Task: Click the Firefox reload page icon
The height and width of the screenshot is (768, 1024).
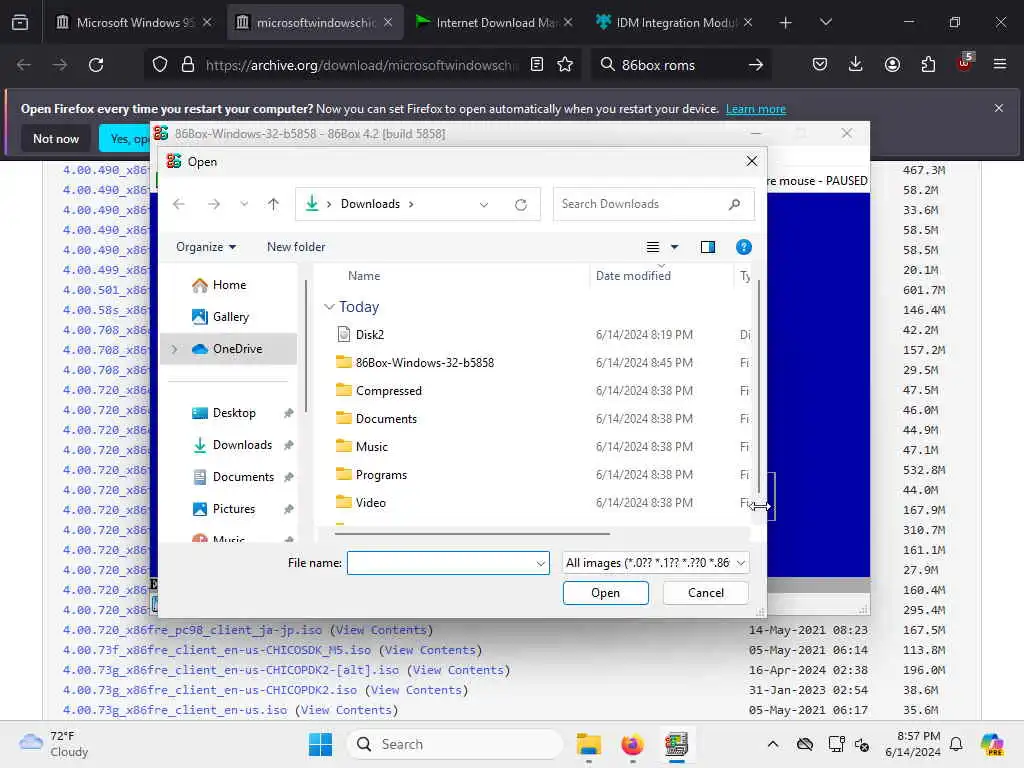Action: point(96,65)
